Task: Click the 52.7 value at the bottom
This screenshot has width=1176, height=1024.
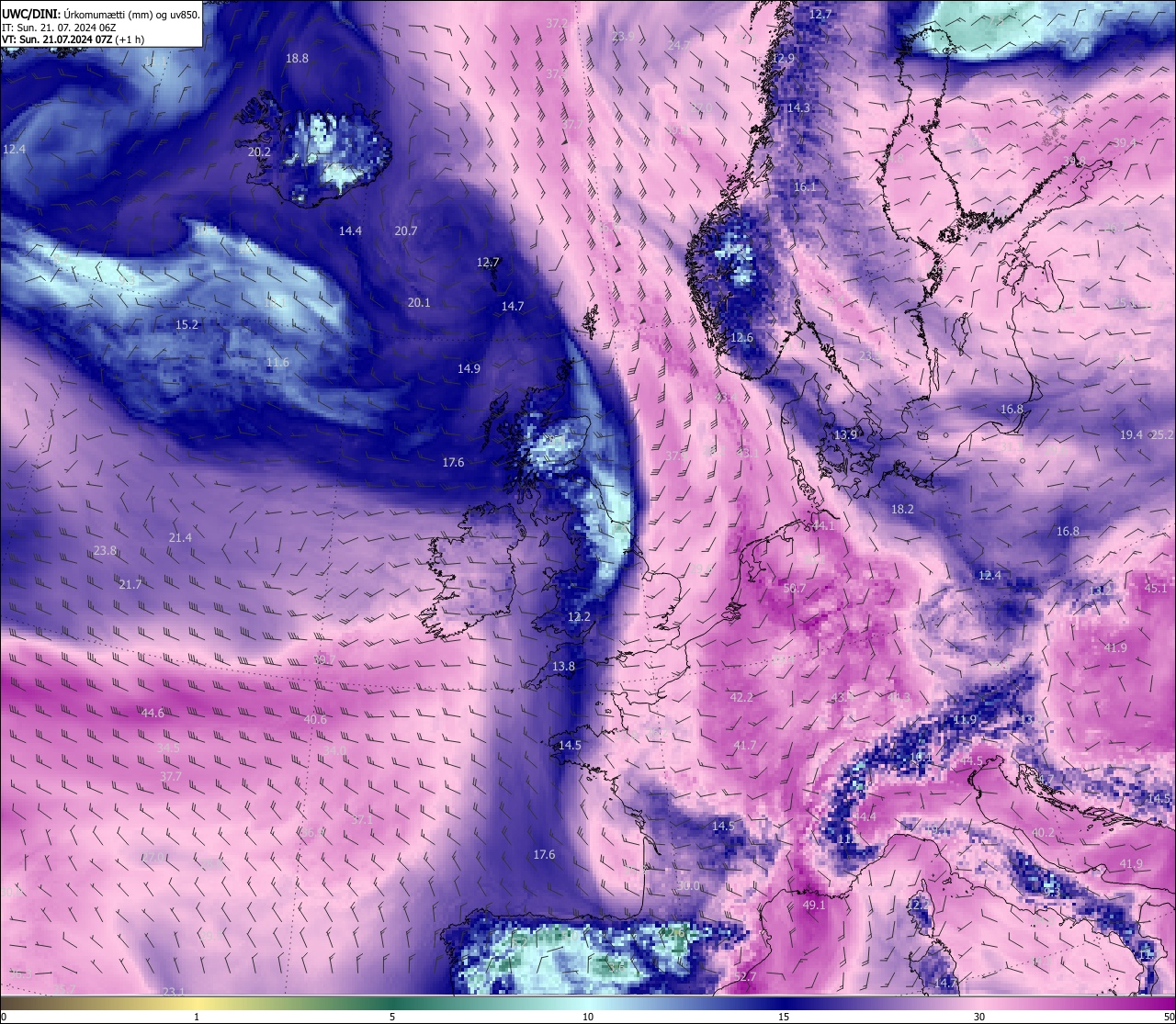Action: 745,976
